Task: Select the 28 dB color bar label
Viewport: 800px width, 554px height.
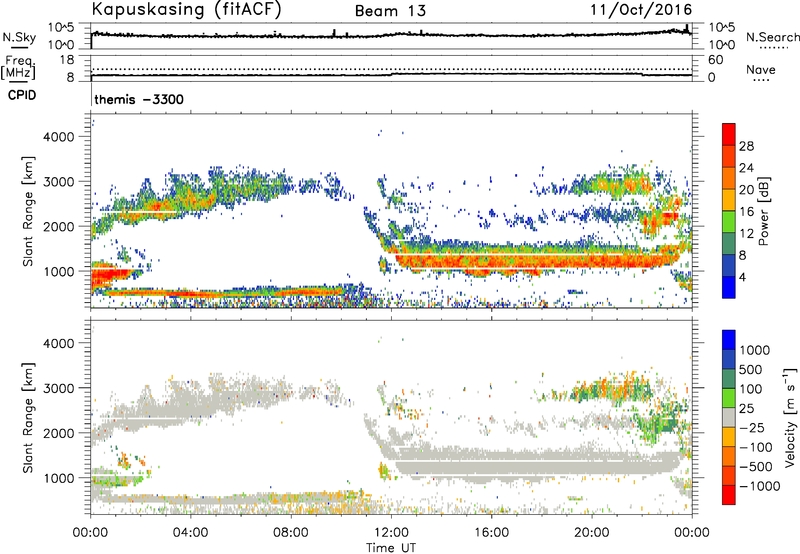Action: 746,146
